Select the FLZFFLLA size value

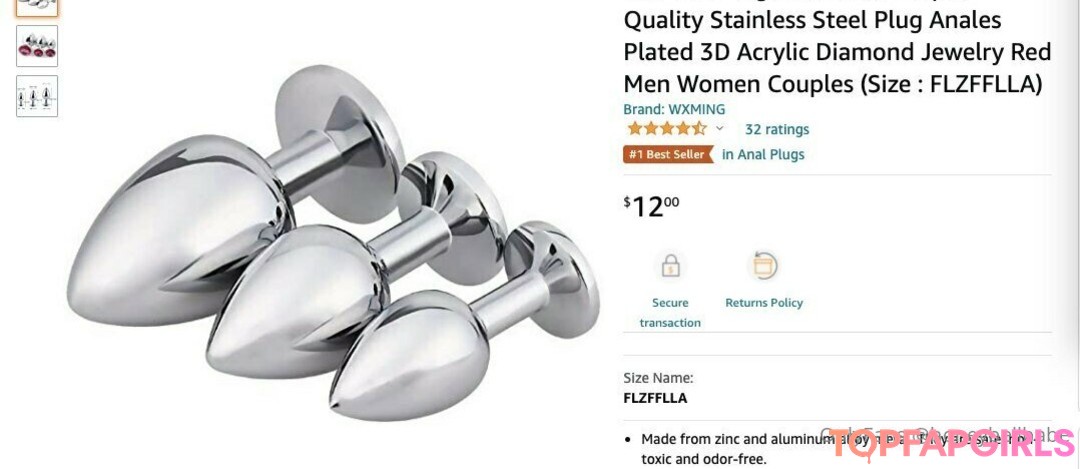coord(655,398)
